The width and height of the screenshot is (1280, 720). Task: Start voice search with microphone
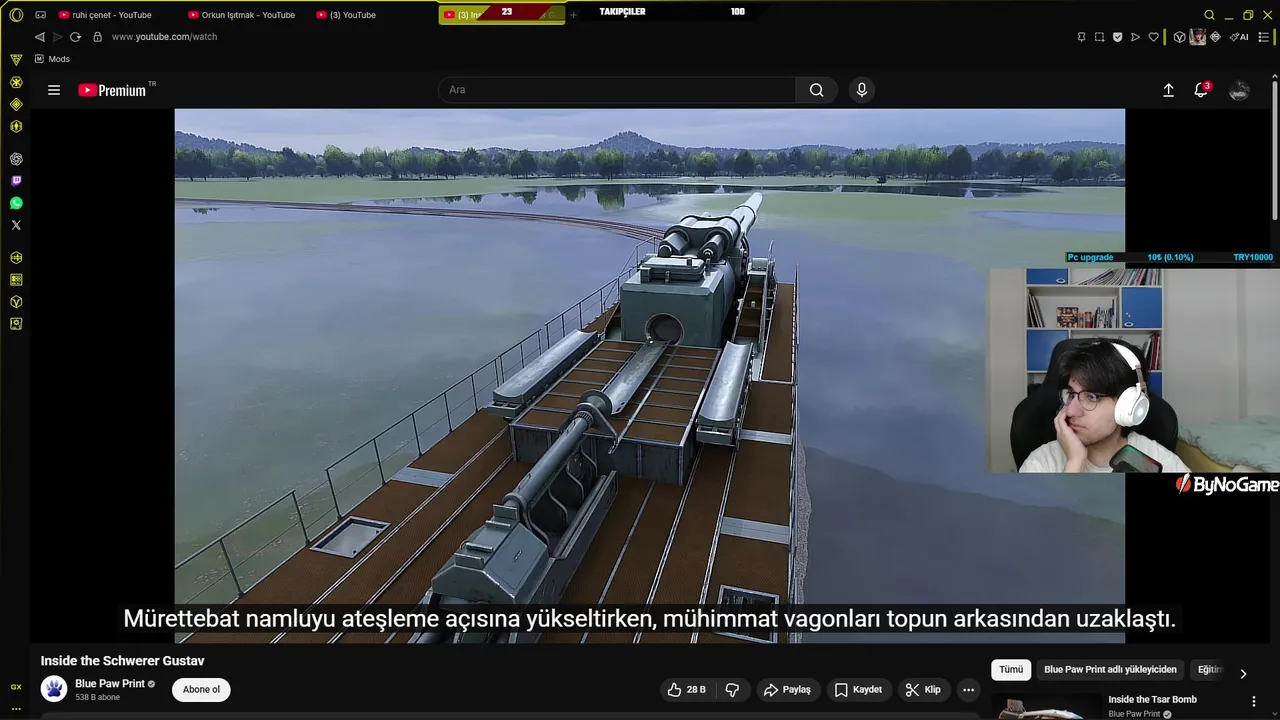click(862, 90)
